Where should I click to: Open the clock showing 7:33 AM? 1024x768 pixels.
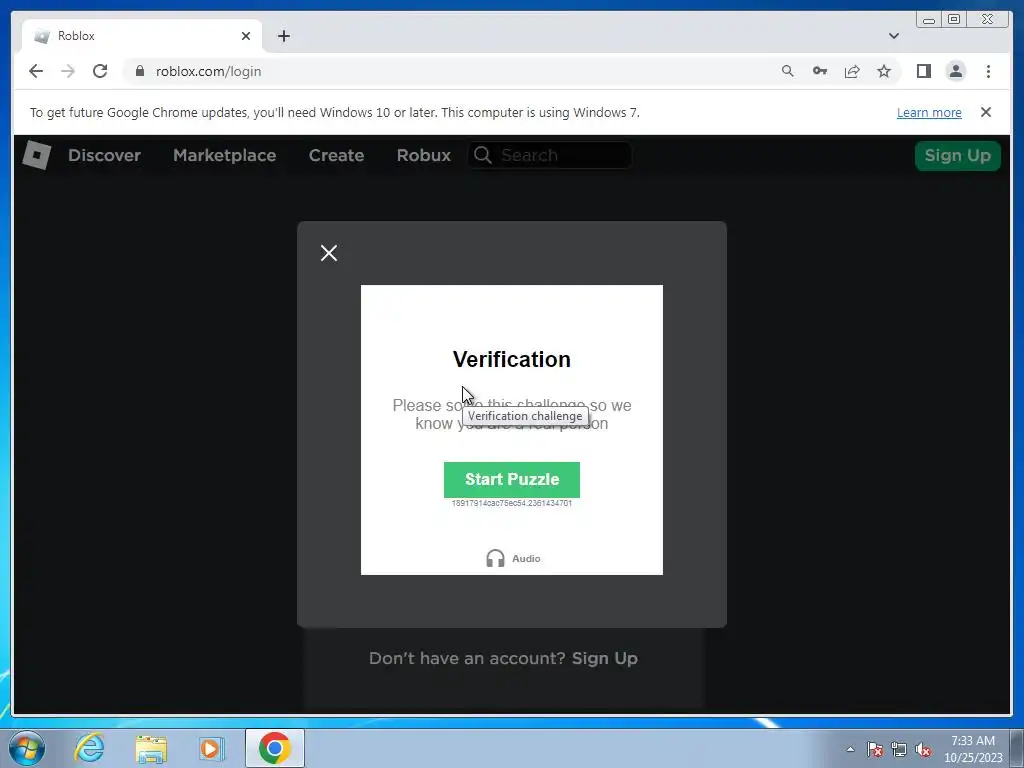pyautogui.click(x=973, y=749)
